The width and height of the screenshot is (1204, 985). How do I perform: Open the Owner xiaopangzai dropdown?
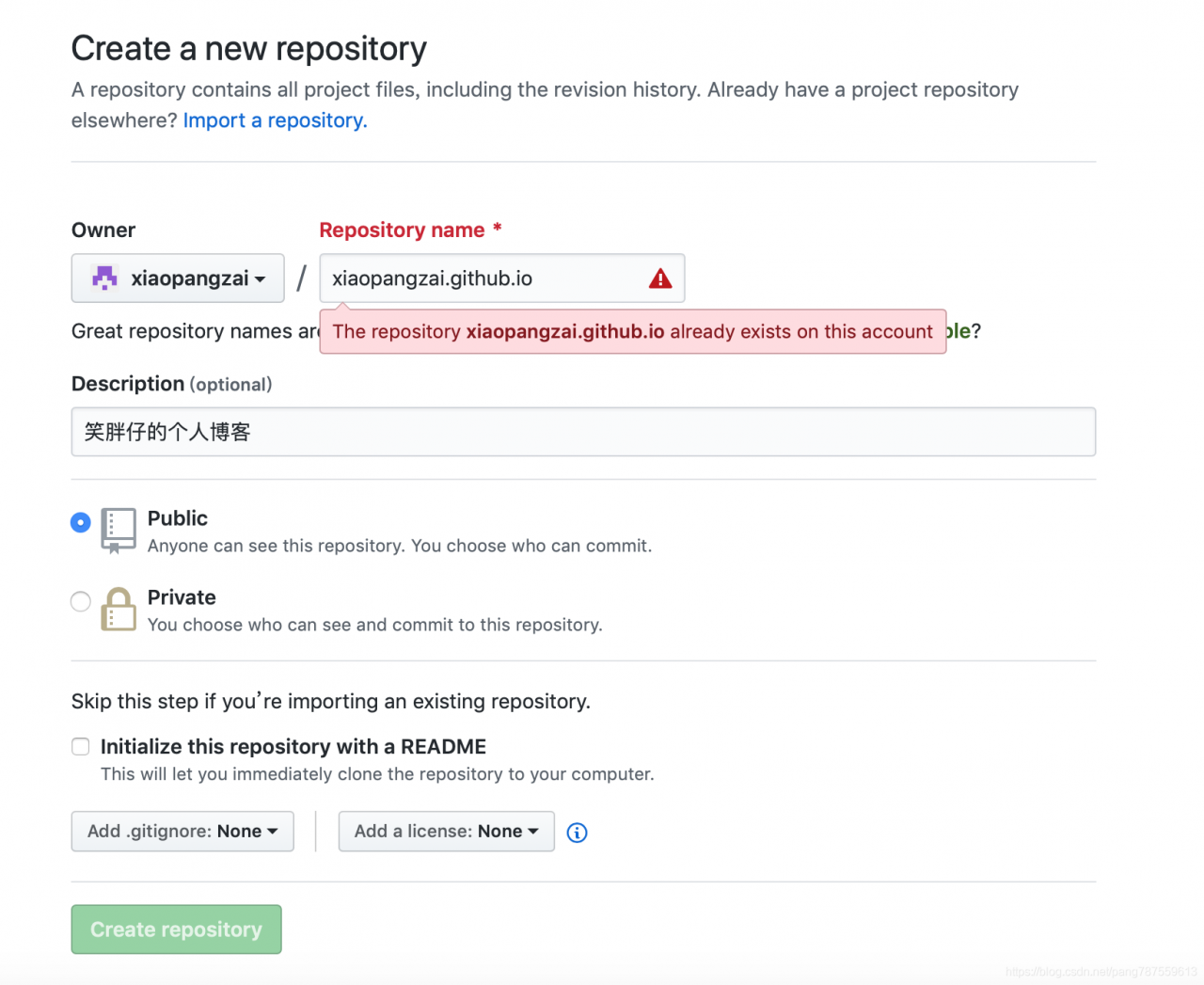[178, 278]
